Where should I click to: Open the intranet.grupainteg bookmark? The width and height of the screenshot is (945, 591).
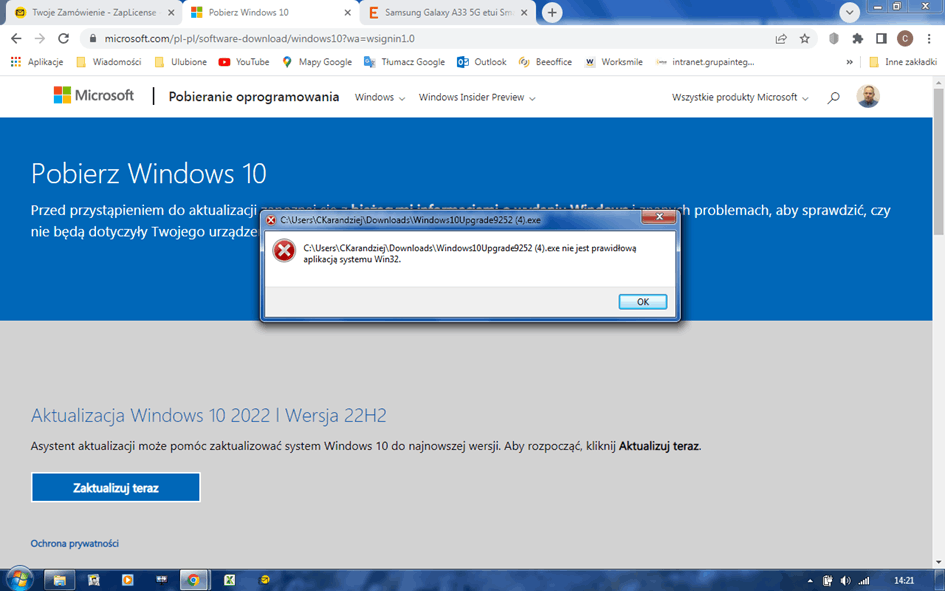click(705, 62)
